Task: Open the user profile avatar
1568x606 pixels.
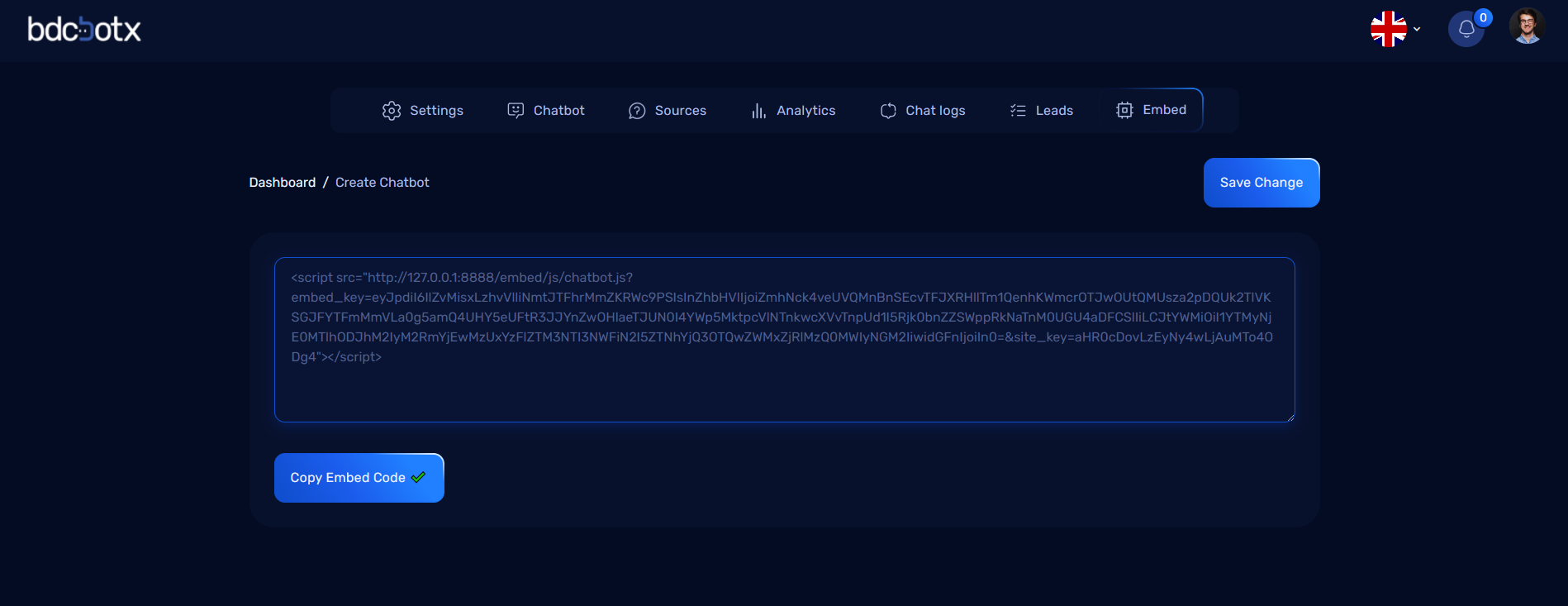Action: pos(1527,26)
